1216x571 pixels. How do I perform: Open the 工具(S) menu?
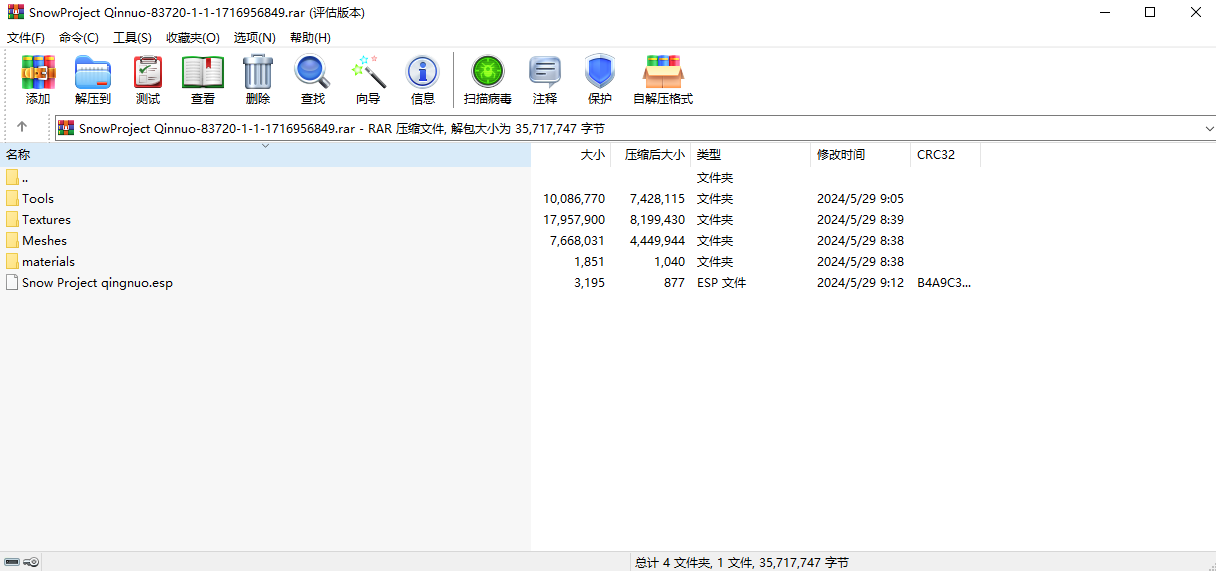pyautogui.click(x=132, y=37)
